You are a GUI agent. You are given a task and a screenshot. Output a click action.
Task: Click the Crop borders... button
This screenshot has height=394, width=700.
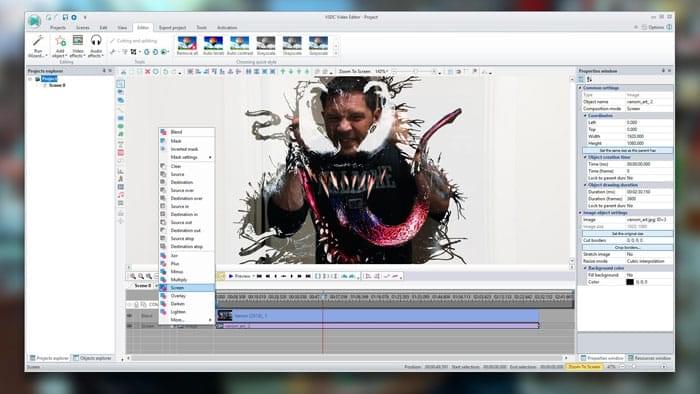(x=627, y=247)
